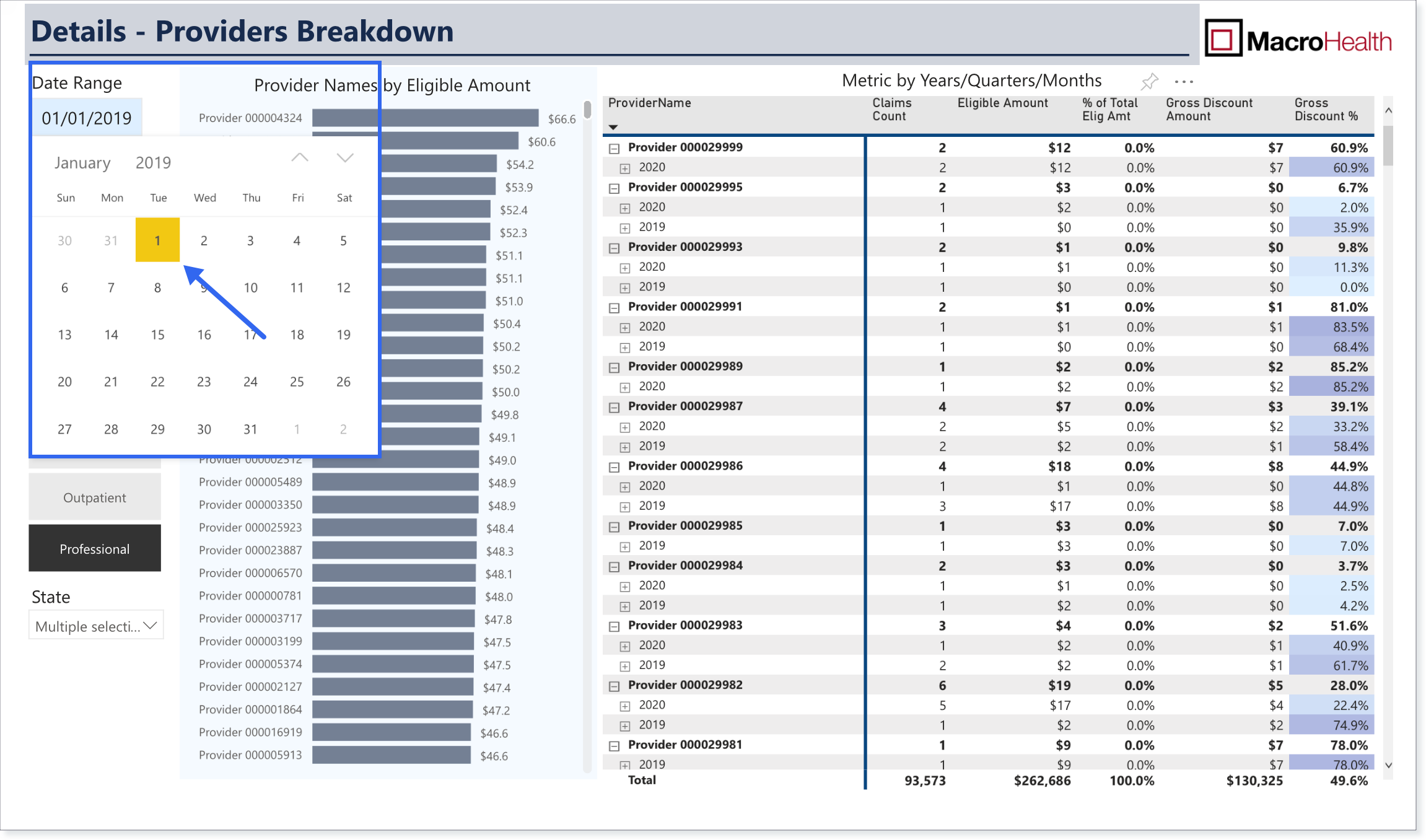The height and width of the screenshot is (840, 1426).
Task: Go to next month in calendar
Action: (345, 158)
